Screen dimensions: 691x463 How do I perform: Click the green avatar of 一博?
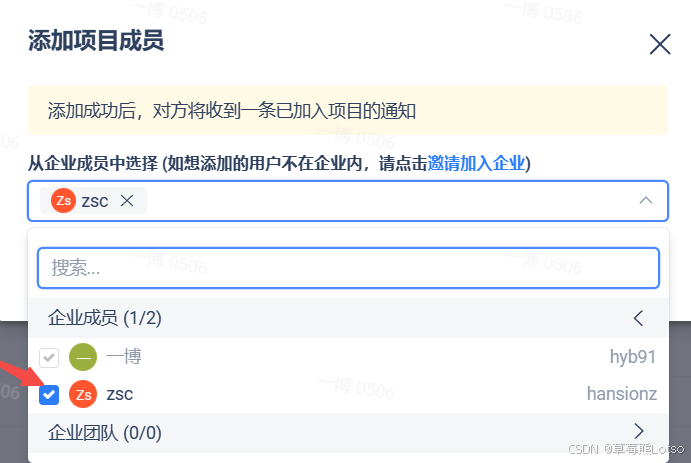pos(83,357)
